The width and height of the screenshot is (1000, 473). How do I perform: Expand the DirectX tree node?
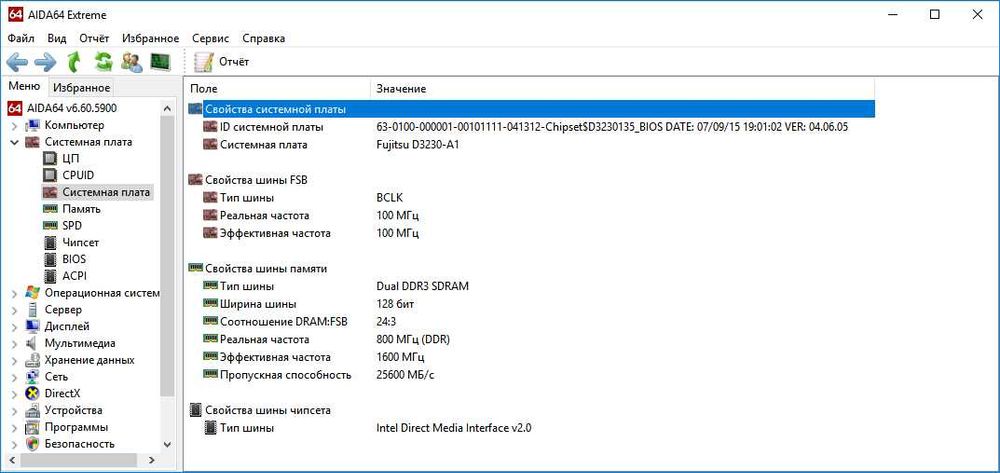(14, 394)
